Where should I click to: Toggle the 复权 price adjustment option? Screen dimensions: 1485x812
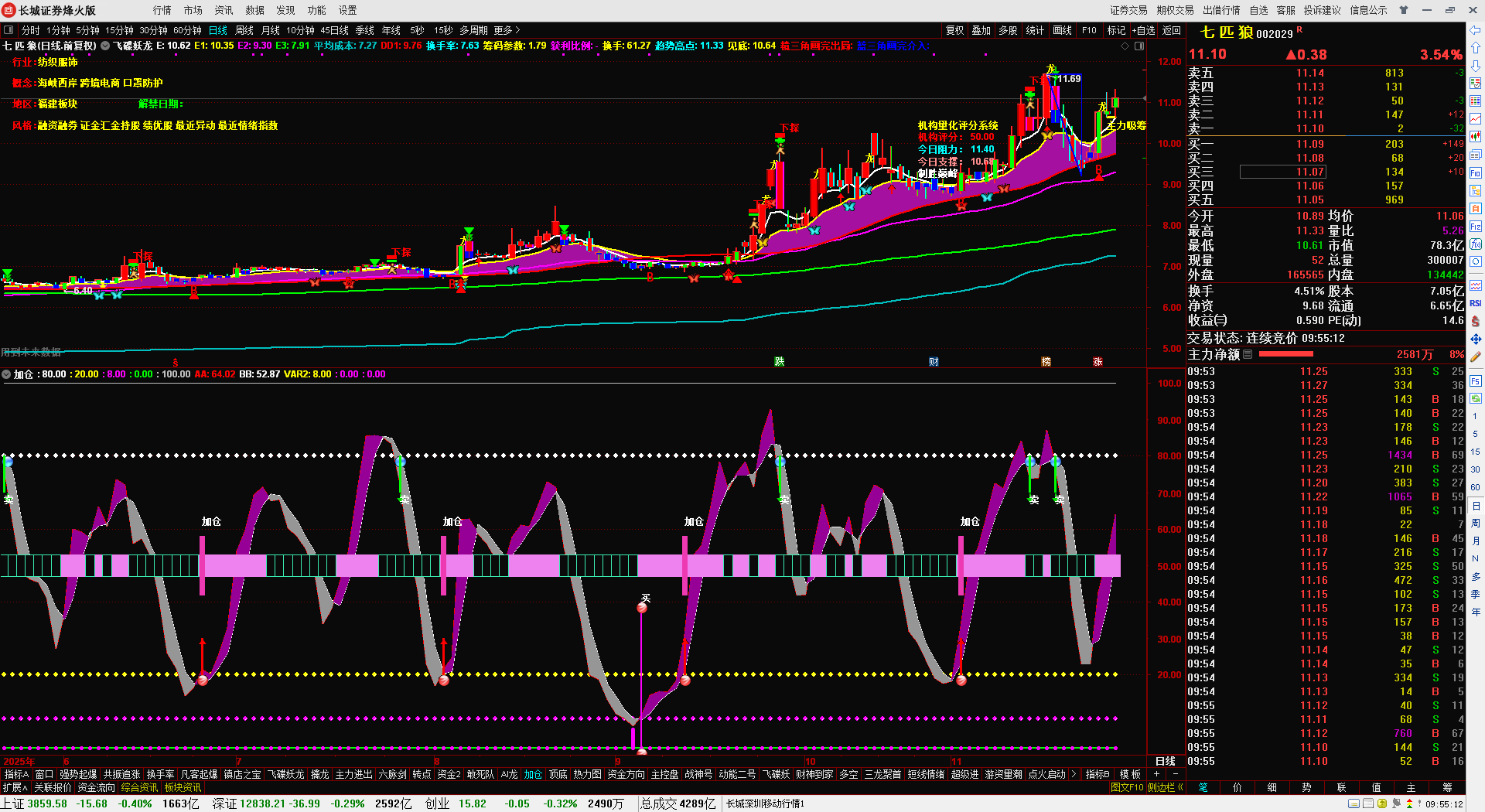coord(954,30)
